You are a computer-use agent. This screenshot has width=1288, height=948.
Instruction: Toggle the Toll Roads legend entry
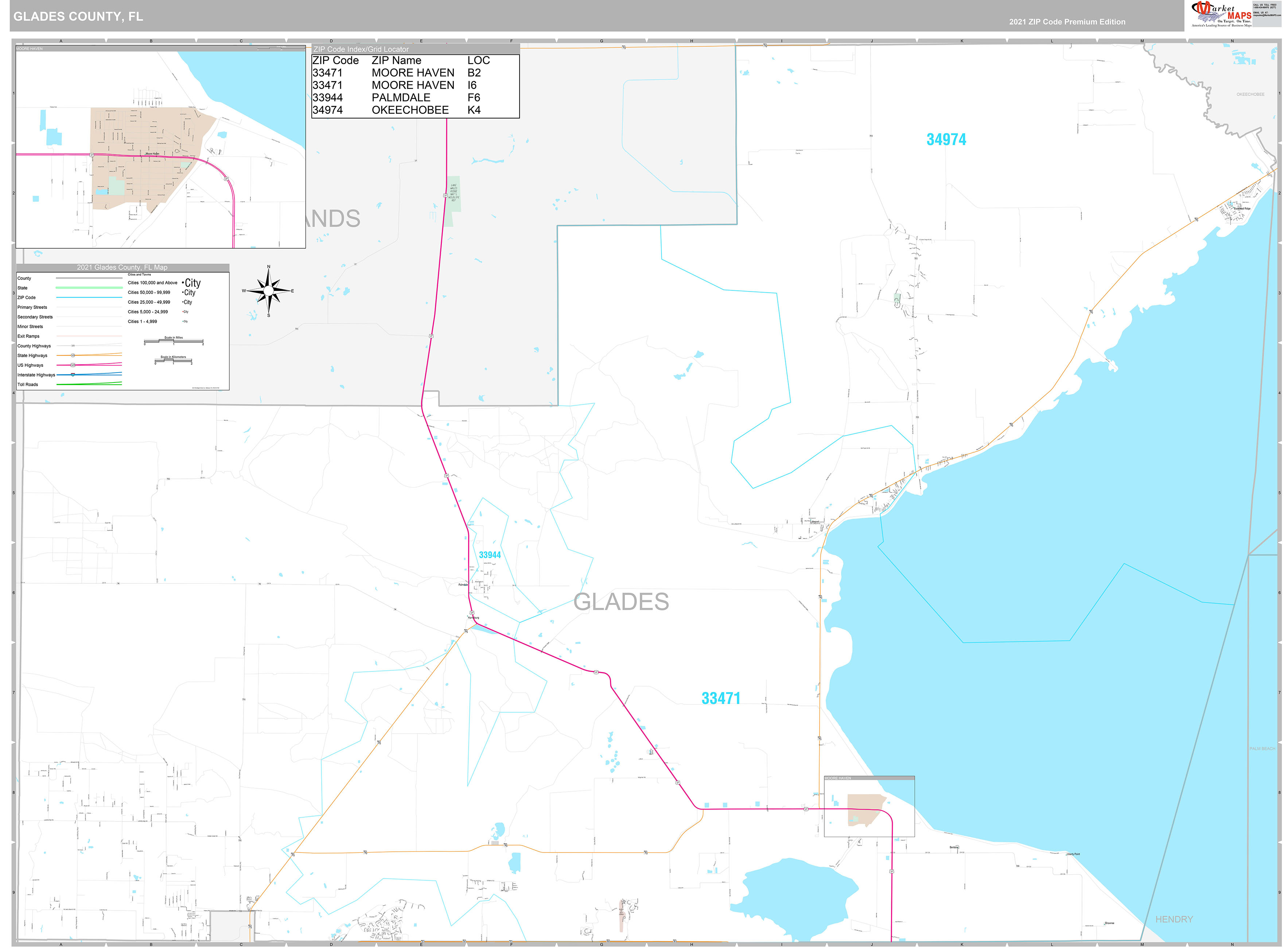point(28,384)
